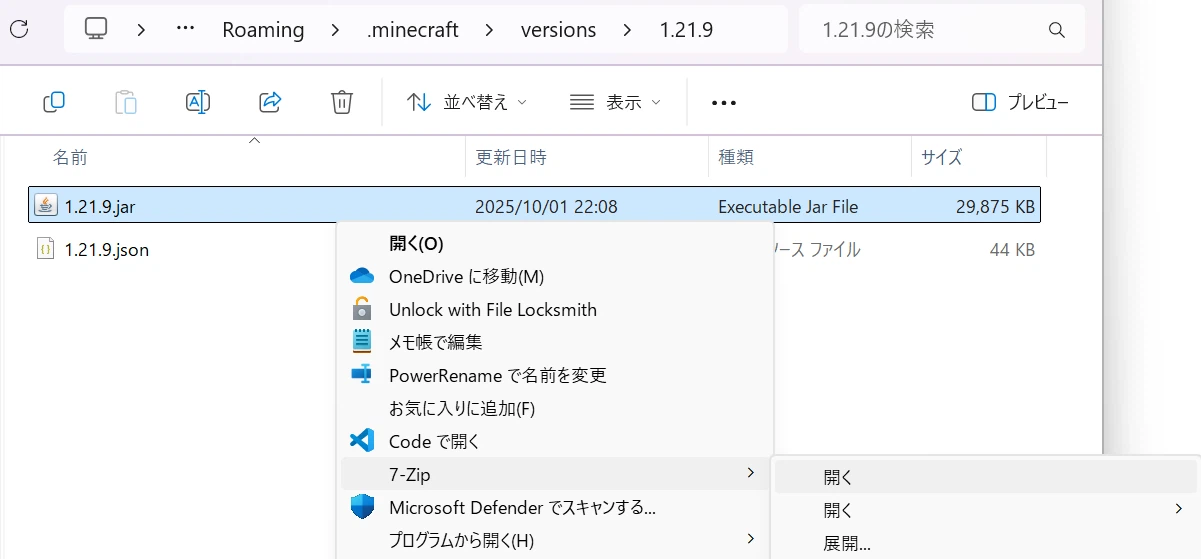Sort by the サイズ column header
The image size is (1201, 559).
click(941, 157)
